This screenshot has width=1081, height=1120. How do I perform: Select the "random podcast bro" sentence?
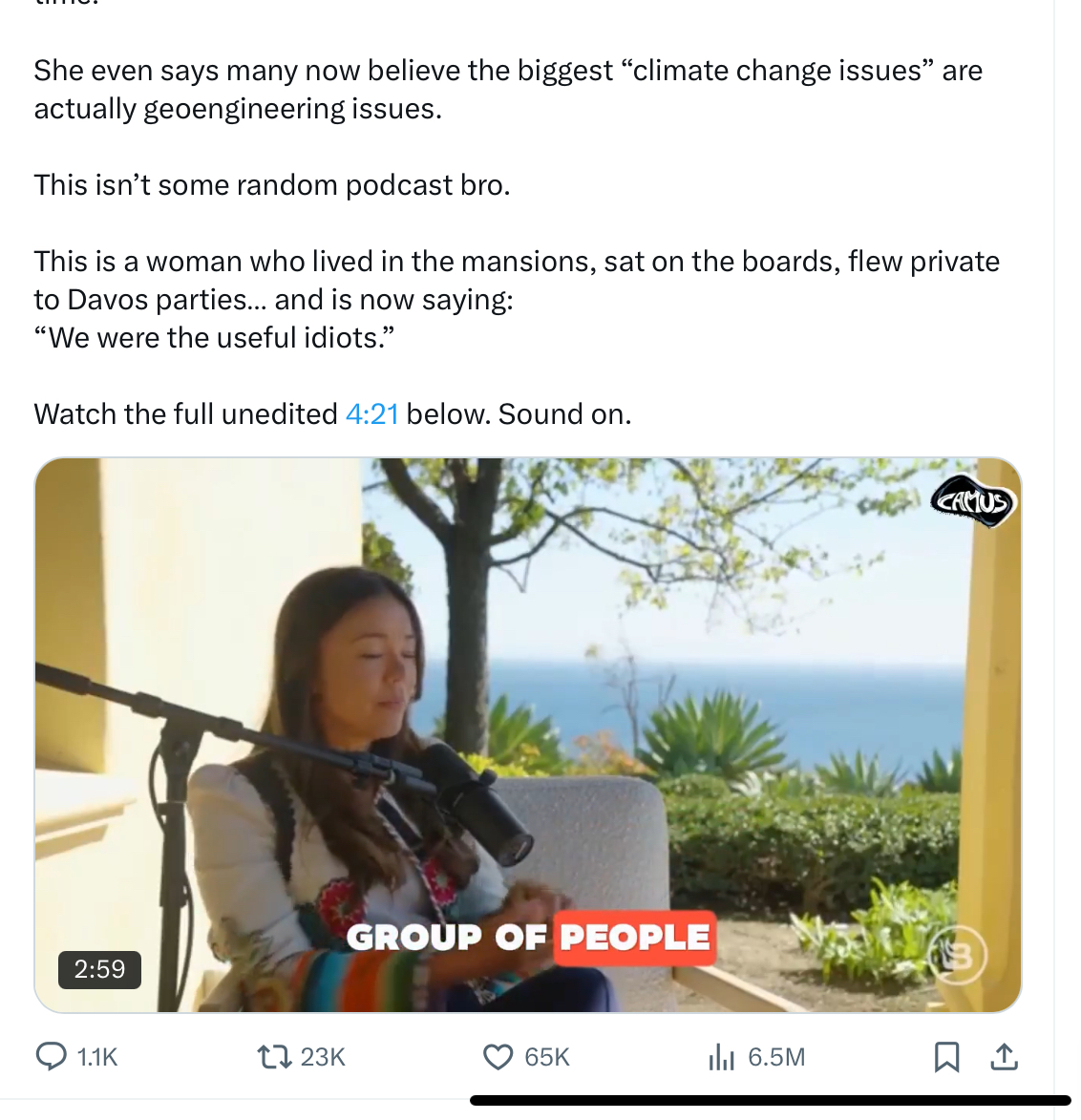tap(272, 184)
